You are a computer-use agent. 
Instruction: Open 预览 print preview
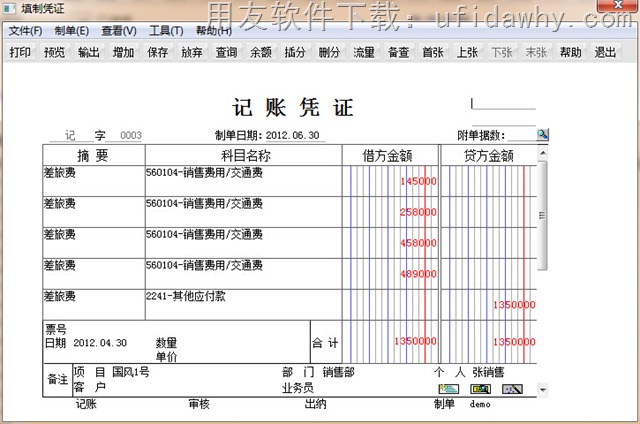[x=54, y=52]
